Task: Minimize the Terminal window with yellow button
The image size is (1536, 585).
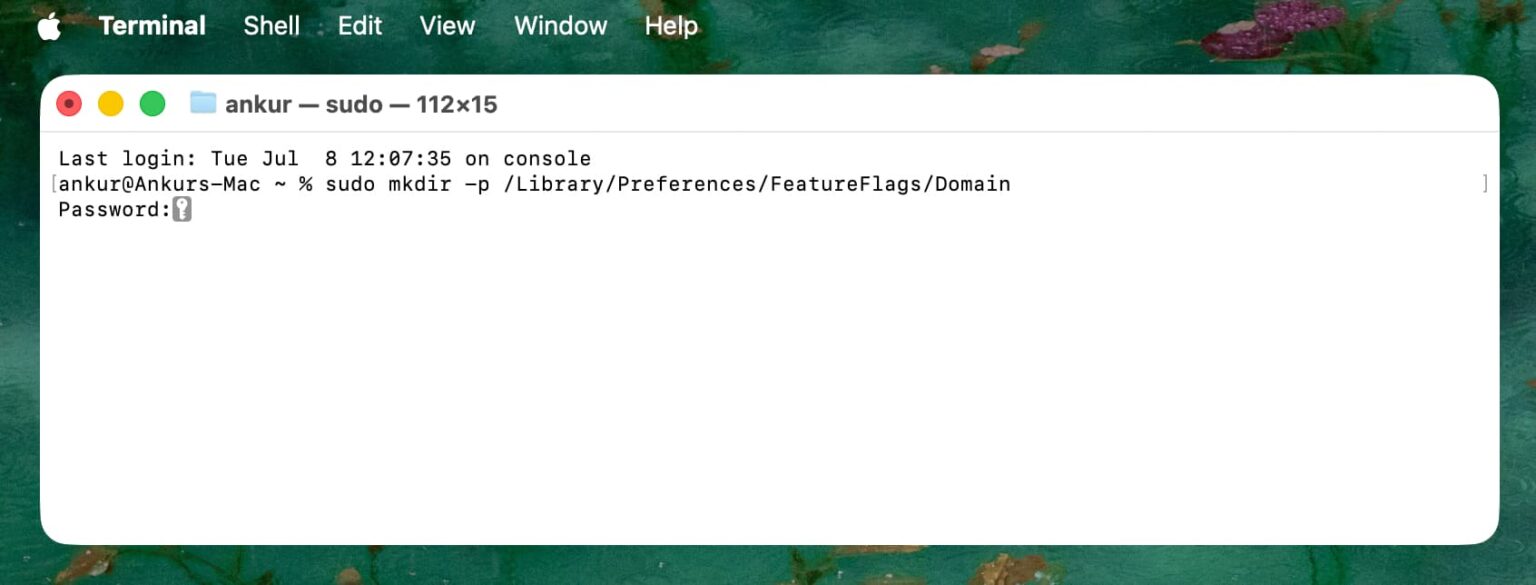Action: pos(110,103)
